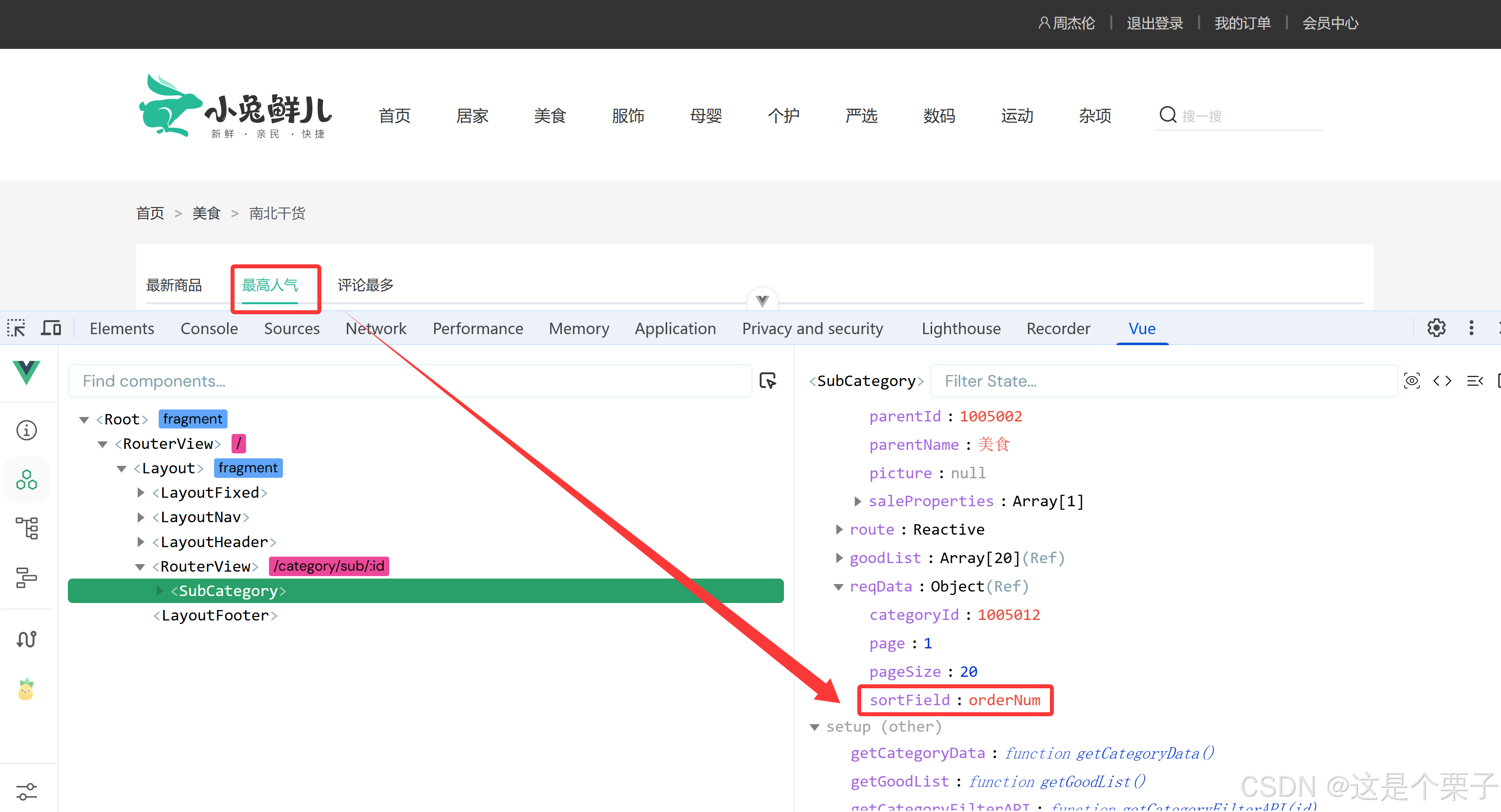Screen dimensions: 1501x812
Task: Toggle device toolbar icon in DevTools
Action: tap(51, 329)
